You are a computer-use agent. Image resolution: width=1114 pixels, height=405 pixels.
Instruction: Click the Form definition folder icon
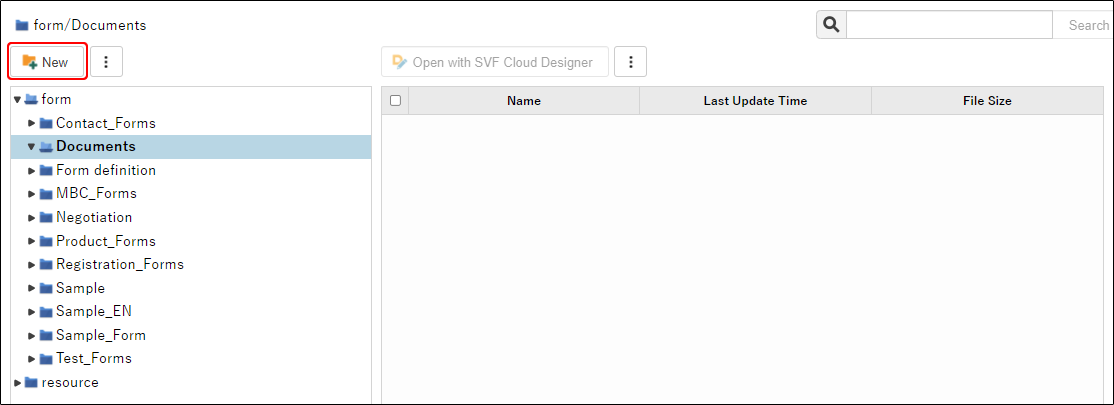point(46,171)
